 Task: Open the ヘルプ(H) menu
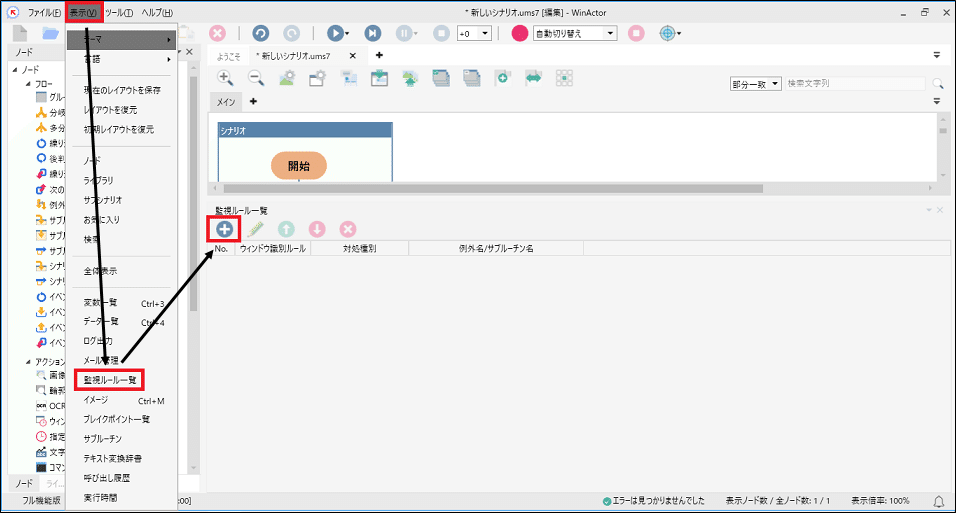click(x=157, y=12)
